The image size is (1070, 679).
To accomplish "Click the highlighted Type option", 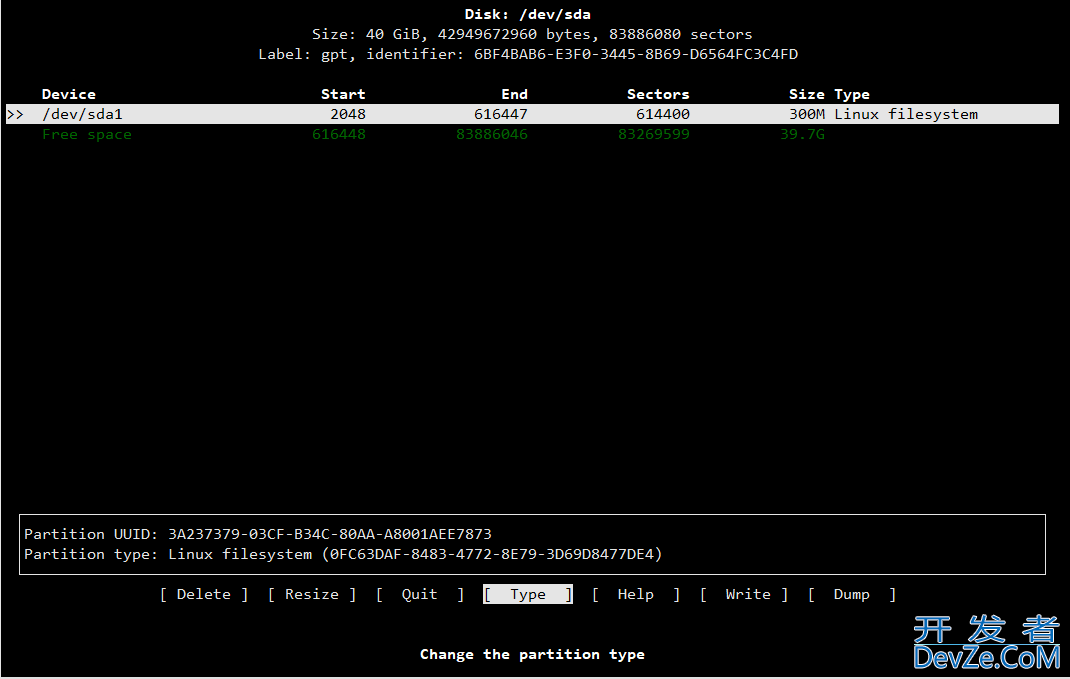I will [x=527, y=594].
